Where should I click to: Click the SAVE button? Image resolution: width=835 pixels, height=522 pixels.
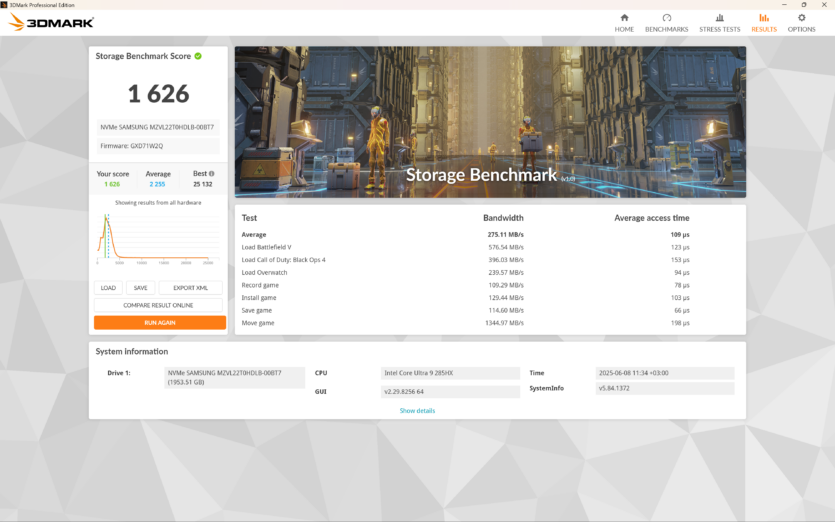pos(141,288)
